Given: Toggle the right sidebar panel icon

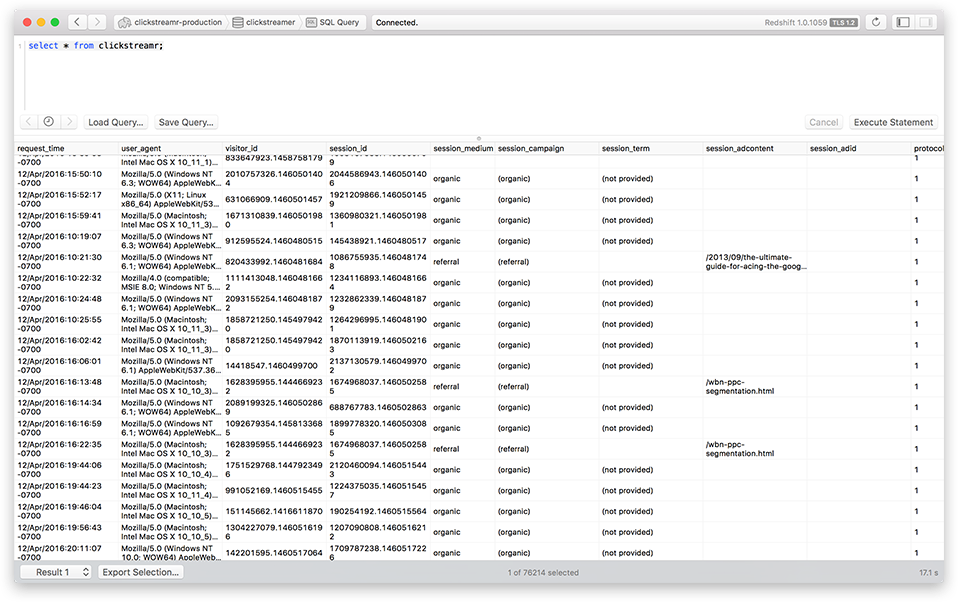Looking at the screenshot, I should click(926, 22).
